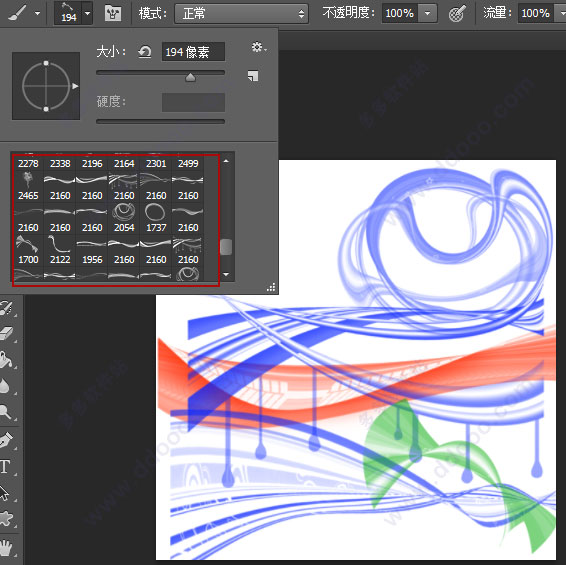This screenshot has width=566, height=565.
Task: Choose the Custom Shape tool
Action: tap(6, 519)
